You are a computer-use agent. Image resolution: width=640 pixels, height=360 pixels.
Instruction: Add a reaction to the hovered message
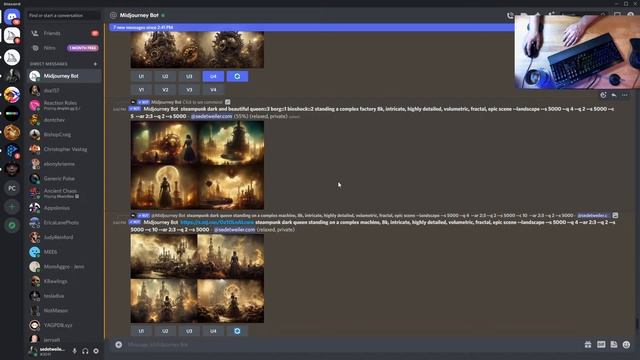click(603, 95)
